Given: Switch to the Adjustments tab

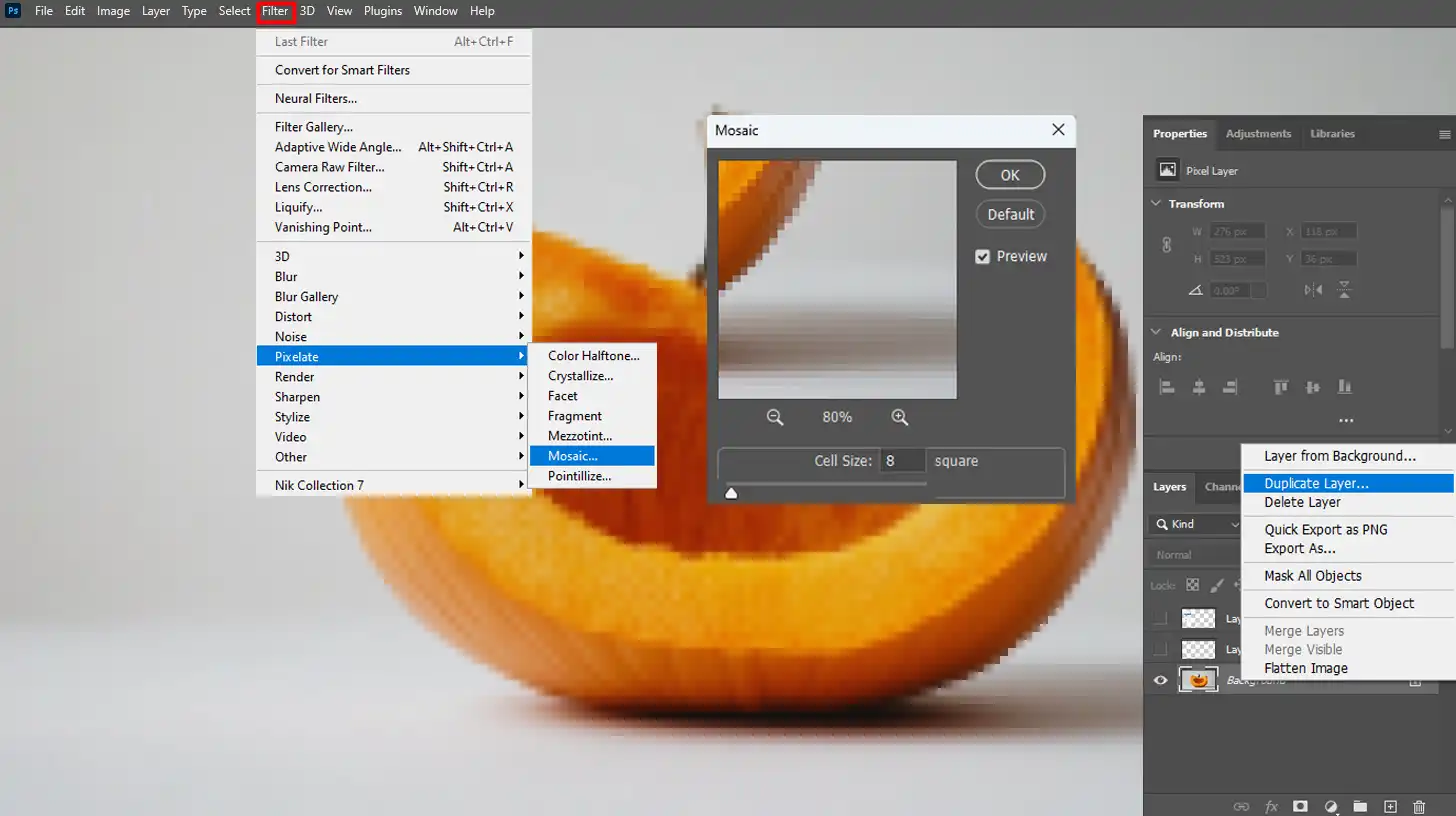Looking at the screenshot, I should [x=1258, y=134].
